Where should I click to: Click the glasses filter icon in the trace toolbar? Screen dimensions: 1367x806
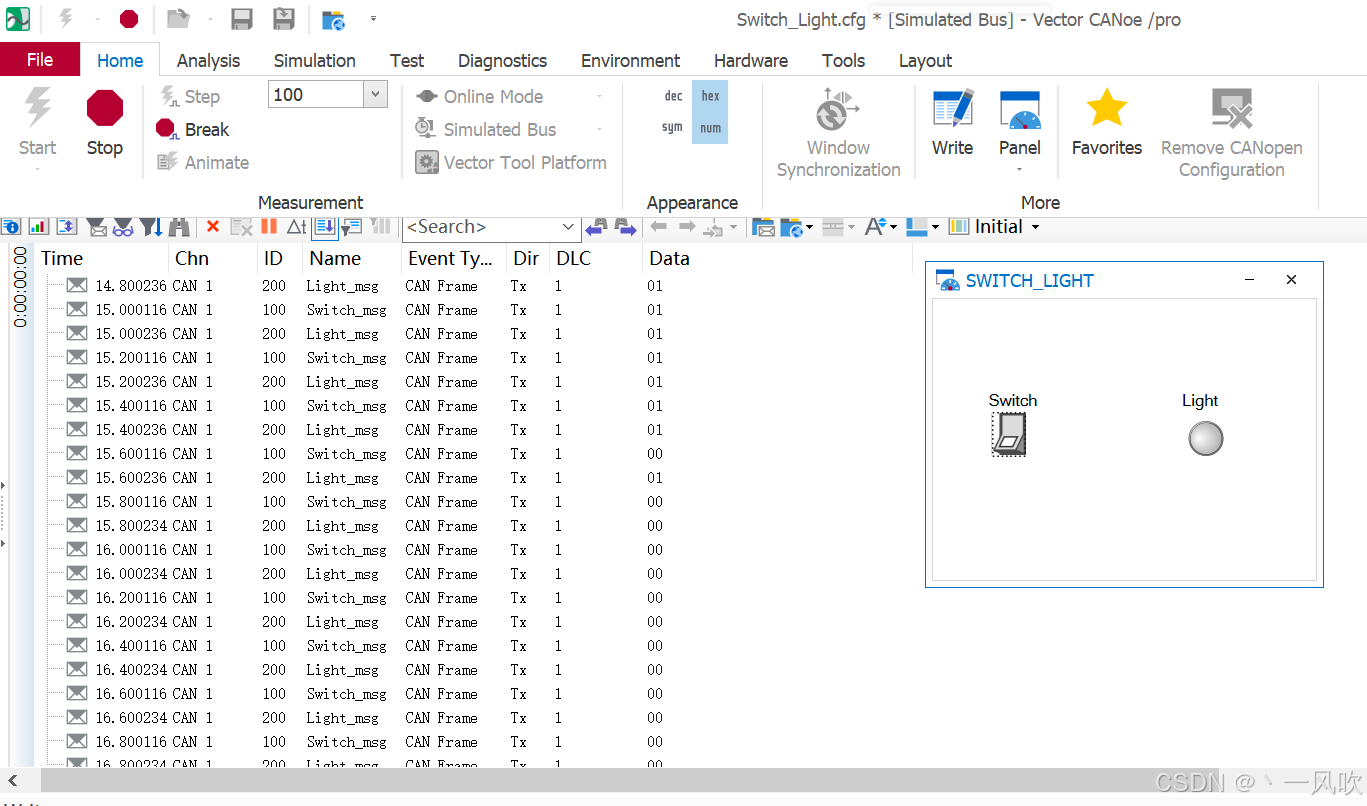click(x=123, y=227)
